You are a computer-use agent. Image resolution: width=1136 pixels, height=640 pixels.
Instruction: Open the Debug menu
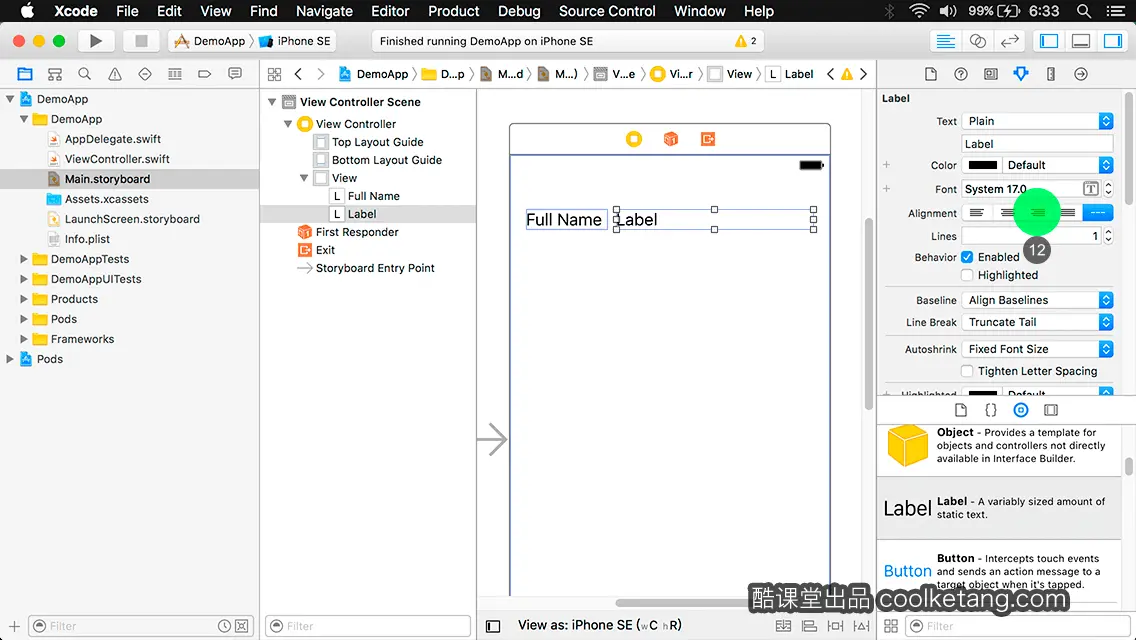[x=519, y=11]
